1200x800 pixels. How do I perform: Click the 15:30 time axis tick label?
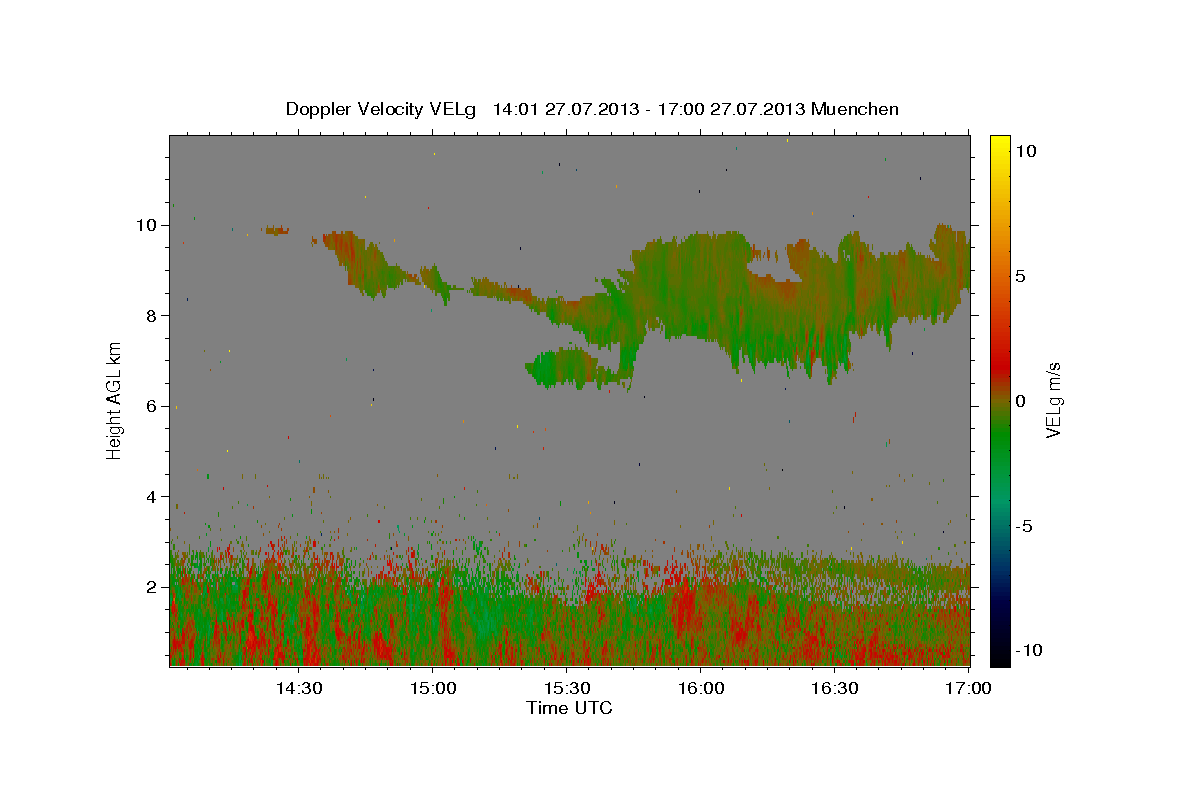click(x=567, y=688)
